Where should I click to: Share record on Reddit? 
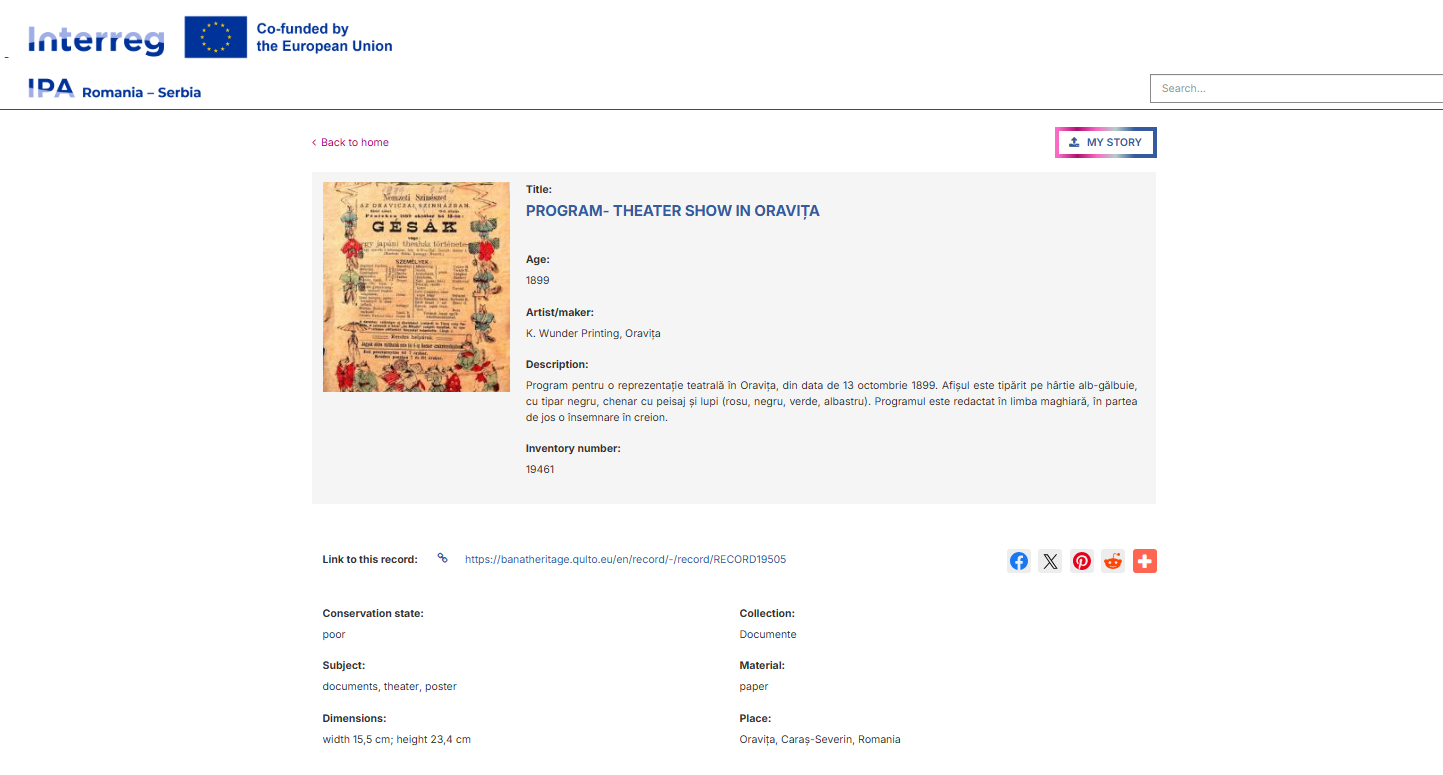(1113, 561)
